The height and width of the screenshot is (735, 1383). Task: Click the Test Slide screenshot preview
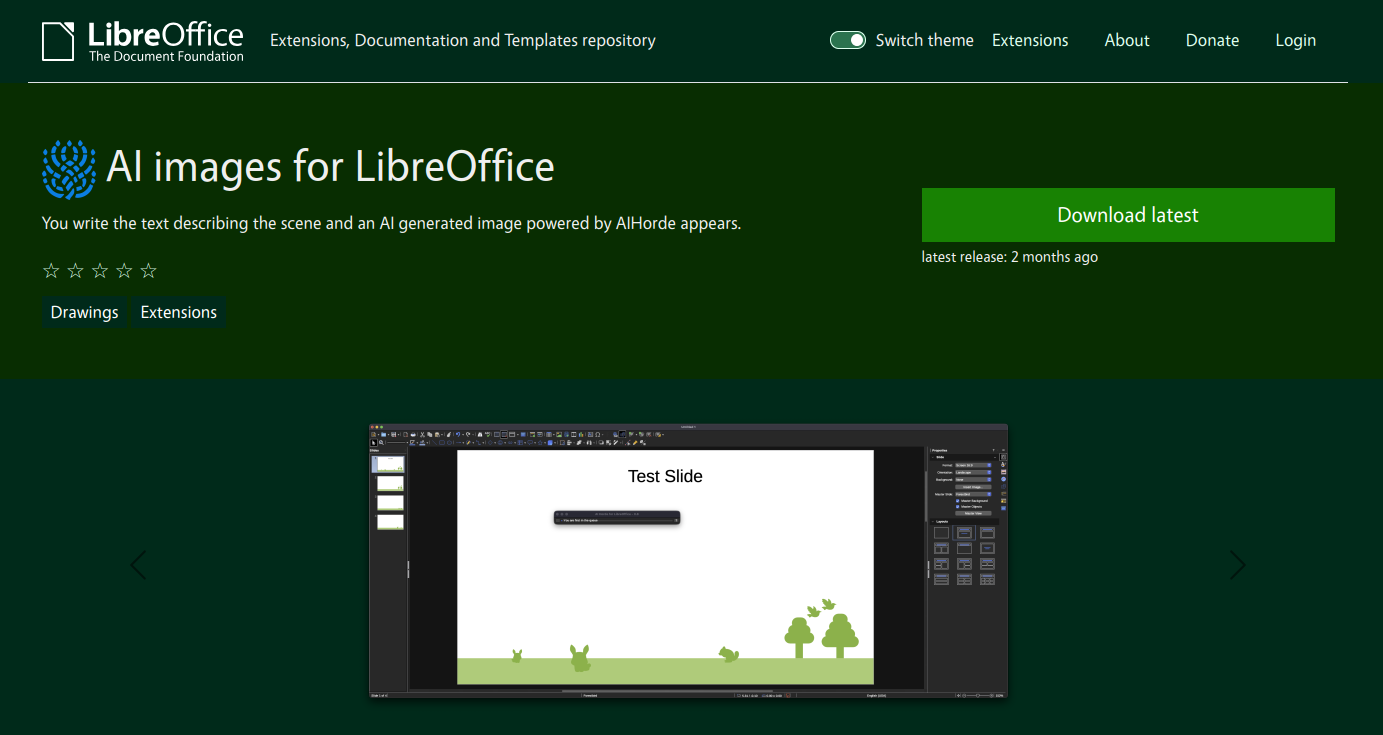(x=688, y=561)
